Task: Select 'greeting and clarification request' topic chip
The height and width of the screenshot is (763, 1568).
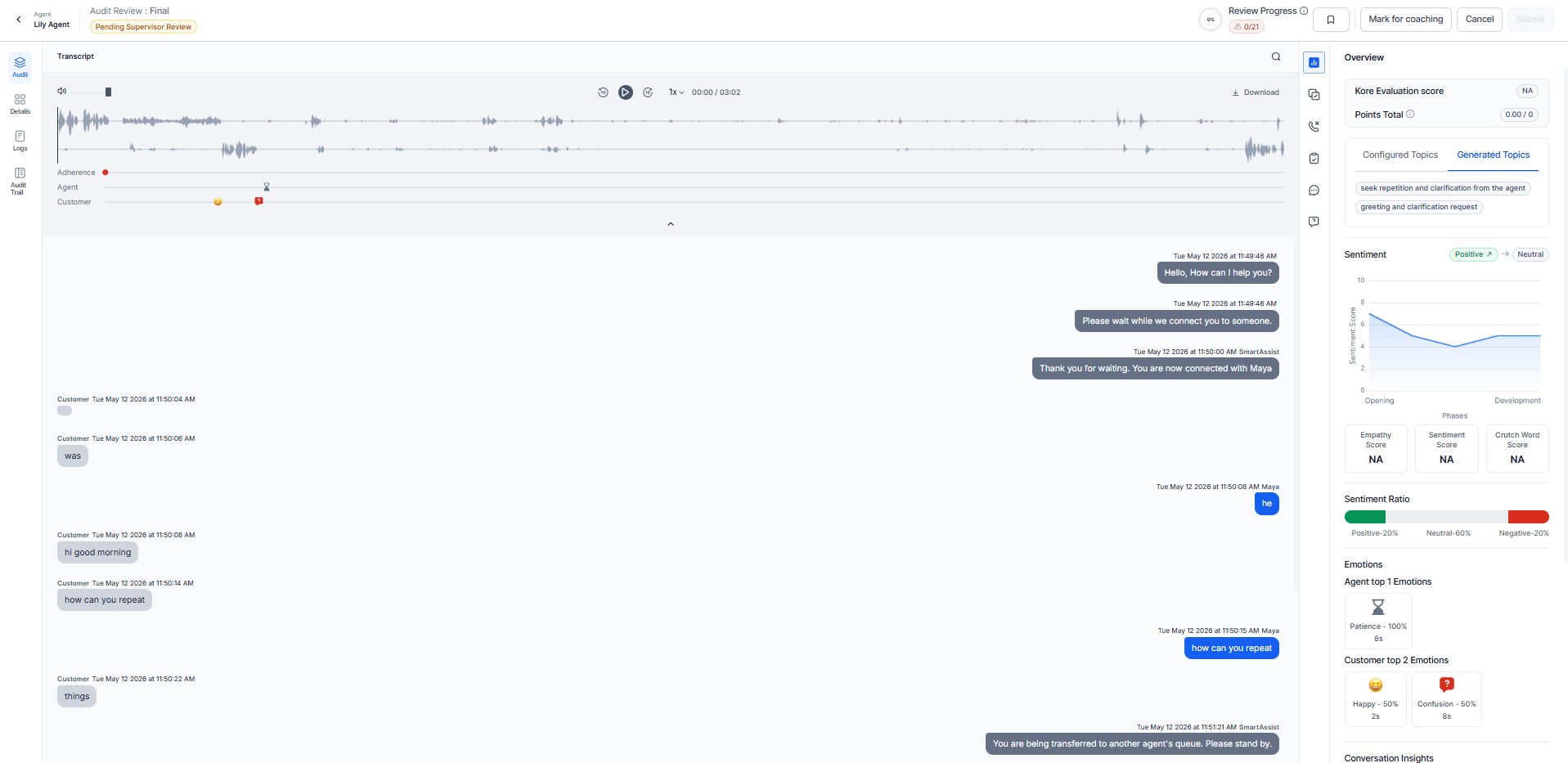Action: click(x=1418, y=207)
